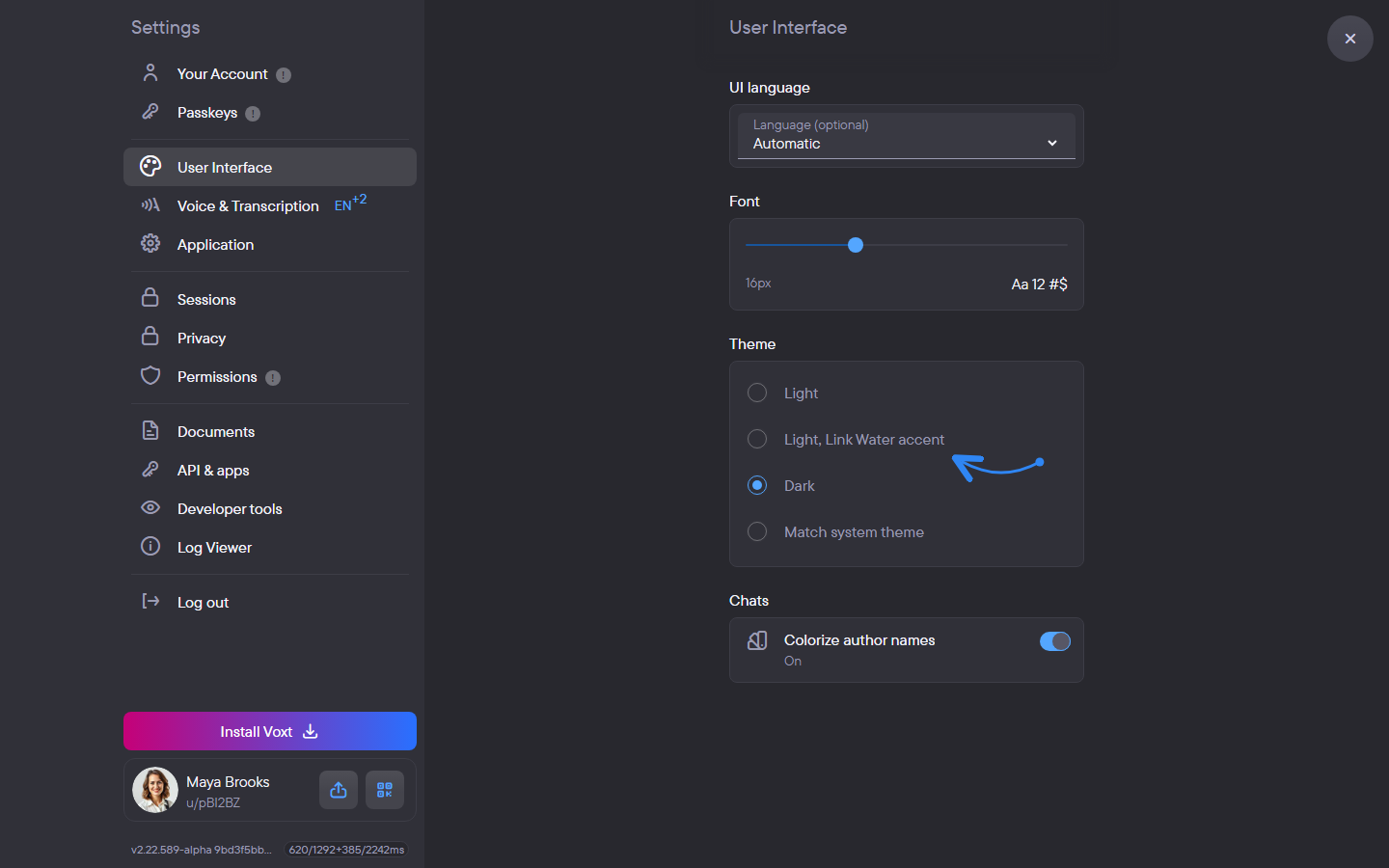Click Log out in the sidebar

point(270,602)
